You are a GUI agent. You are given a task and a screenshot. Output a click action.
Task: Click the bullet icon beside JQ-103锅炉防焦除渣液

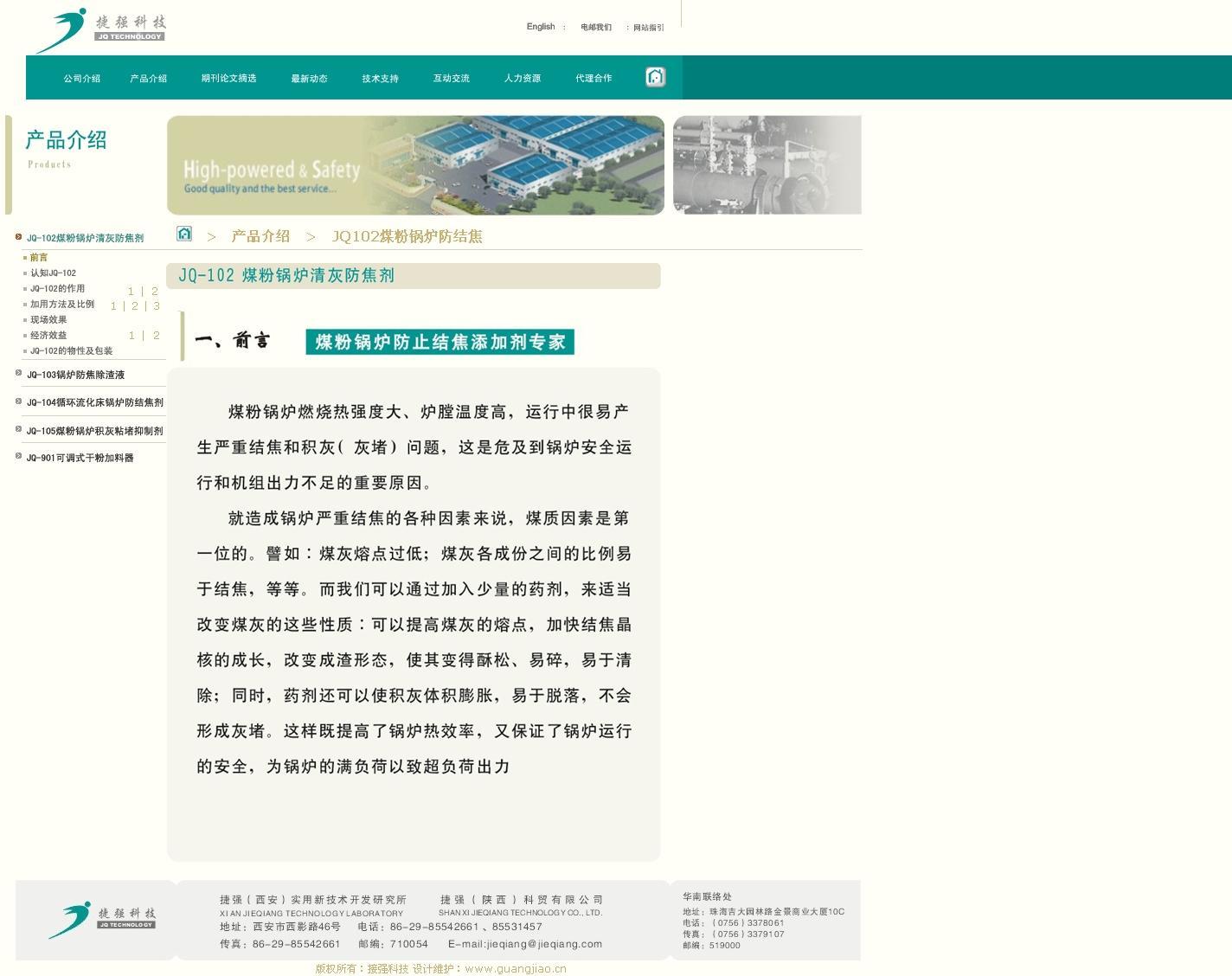(19, 373)
